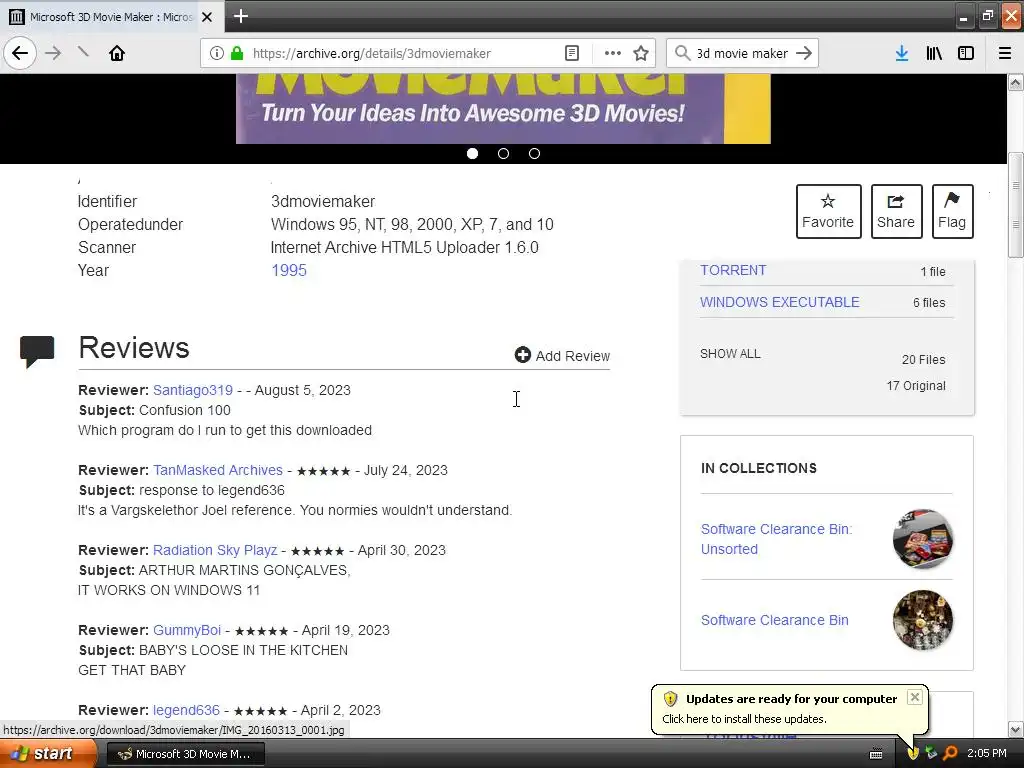Click the 3d movie maker search box

(x=743, y=54)
